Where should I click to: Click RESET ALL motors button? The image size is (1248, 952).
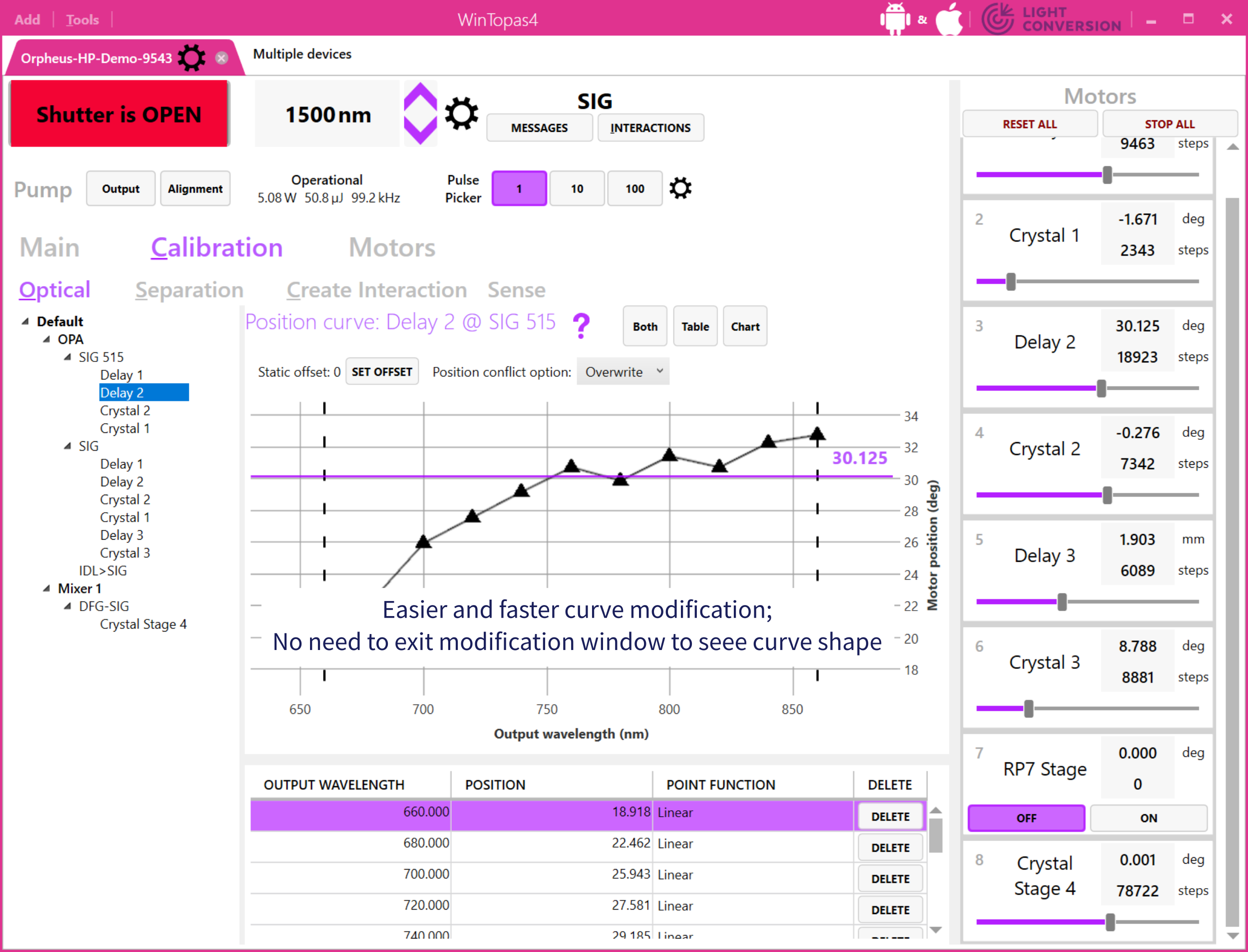click(x=1029, y=124)
